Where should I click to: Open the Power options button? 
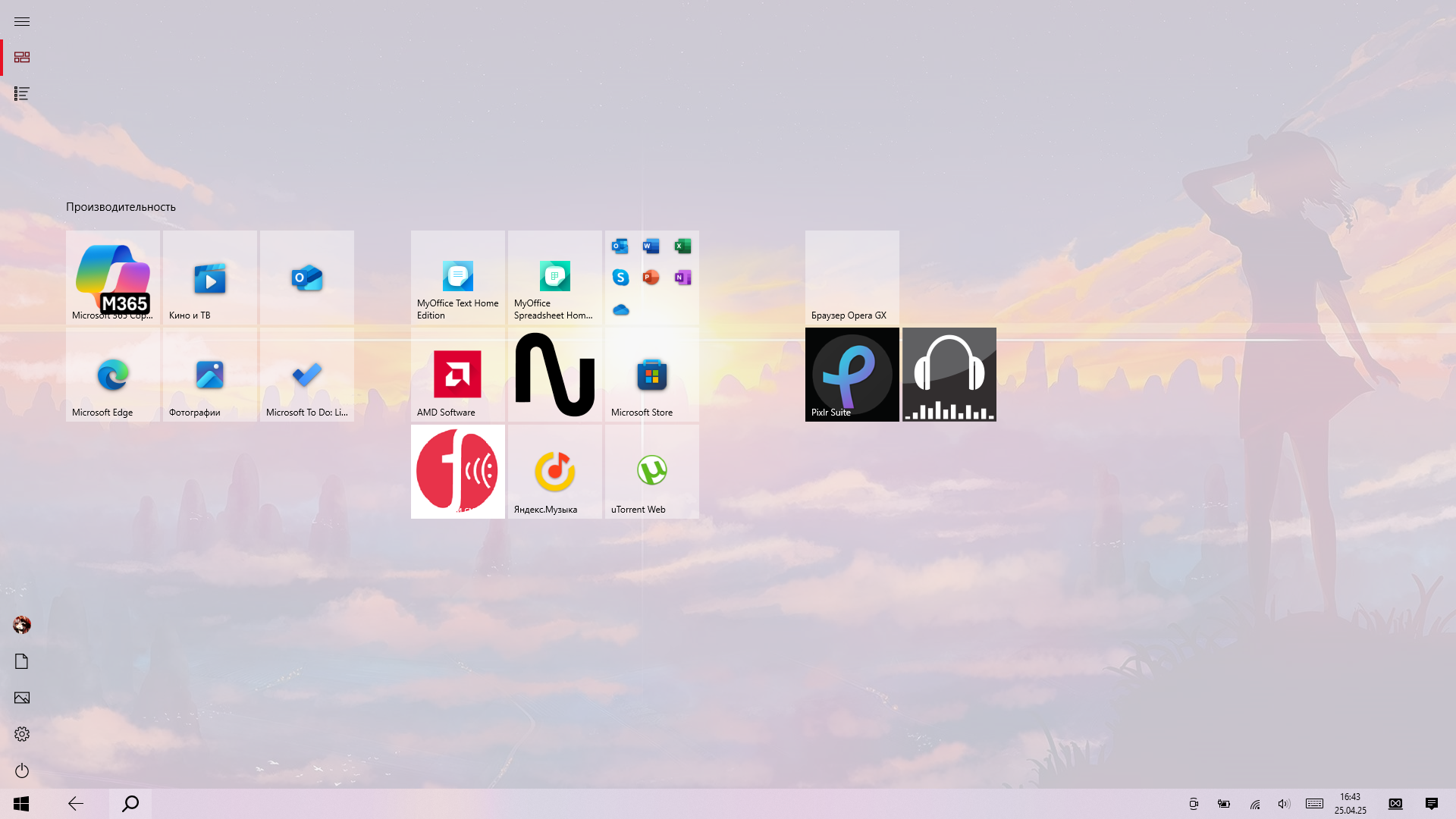(22, 770)
